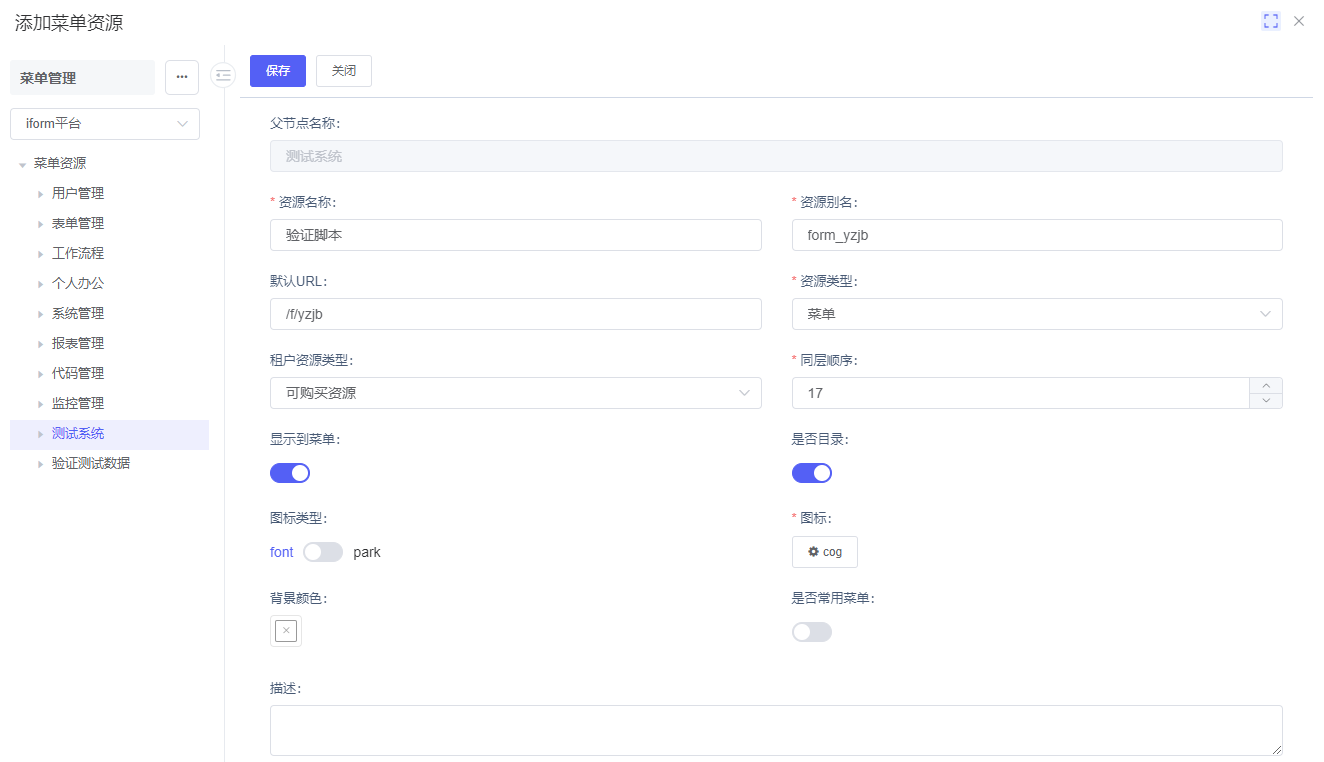Screen dimensions: 1324x762
Task: Click the 保存 button
Action: tap(278, 71)
